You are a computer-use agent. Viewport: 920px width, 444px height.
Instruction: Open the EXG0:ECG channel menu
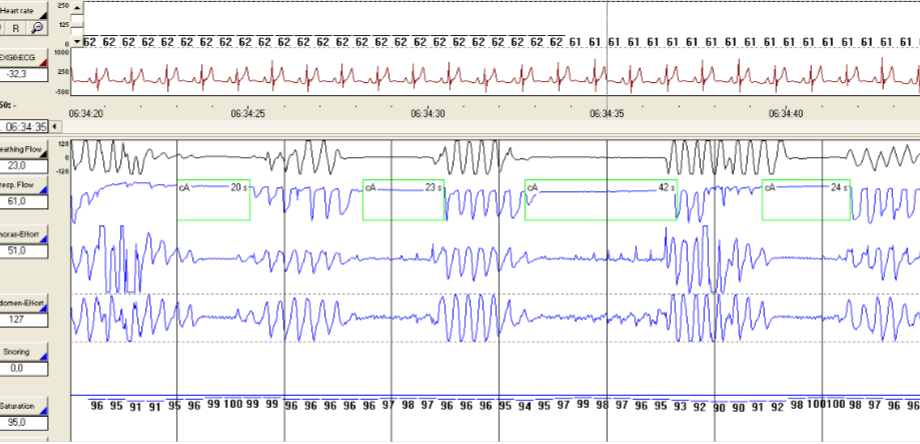(24, 57)
